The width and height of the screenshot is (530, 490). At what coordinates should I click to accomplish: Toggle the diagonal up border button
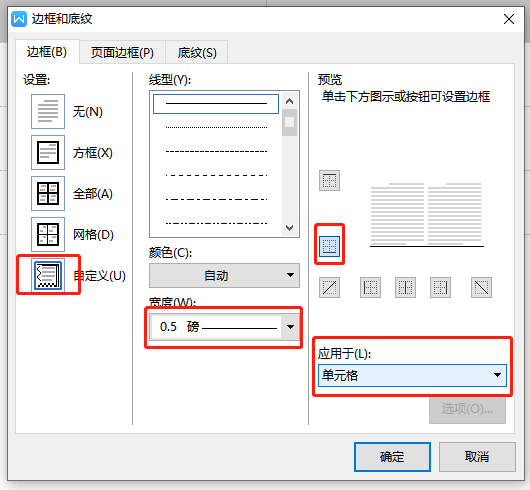click(330, 288)
